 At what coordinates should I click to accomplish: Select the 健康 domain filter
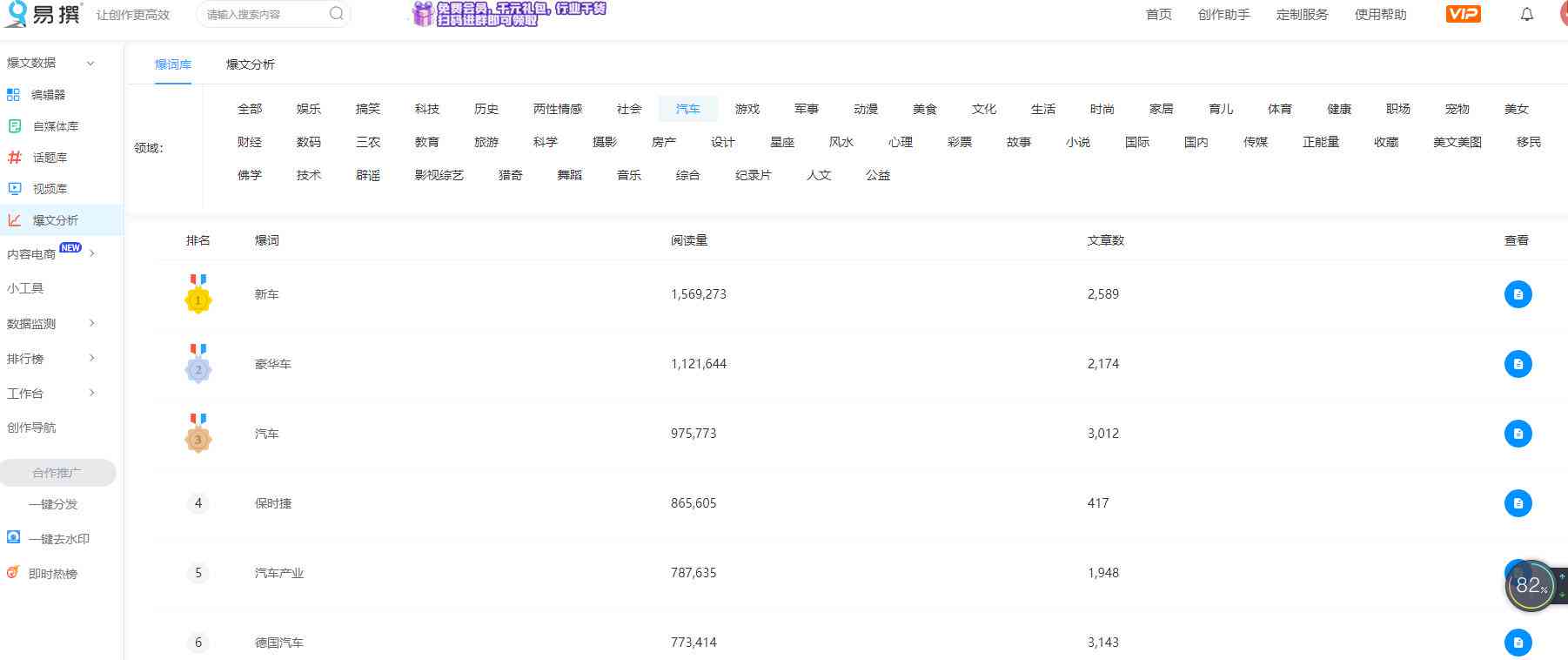[1339, 109]
